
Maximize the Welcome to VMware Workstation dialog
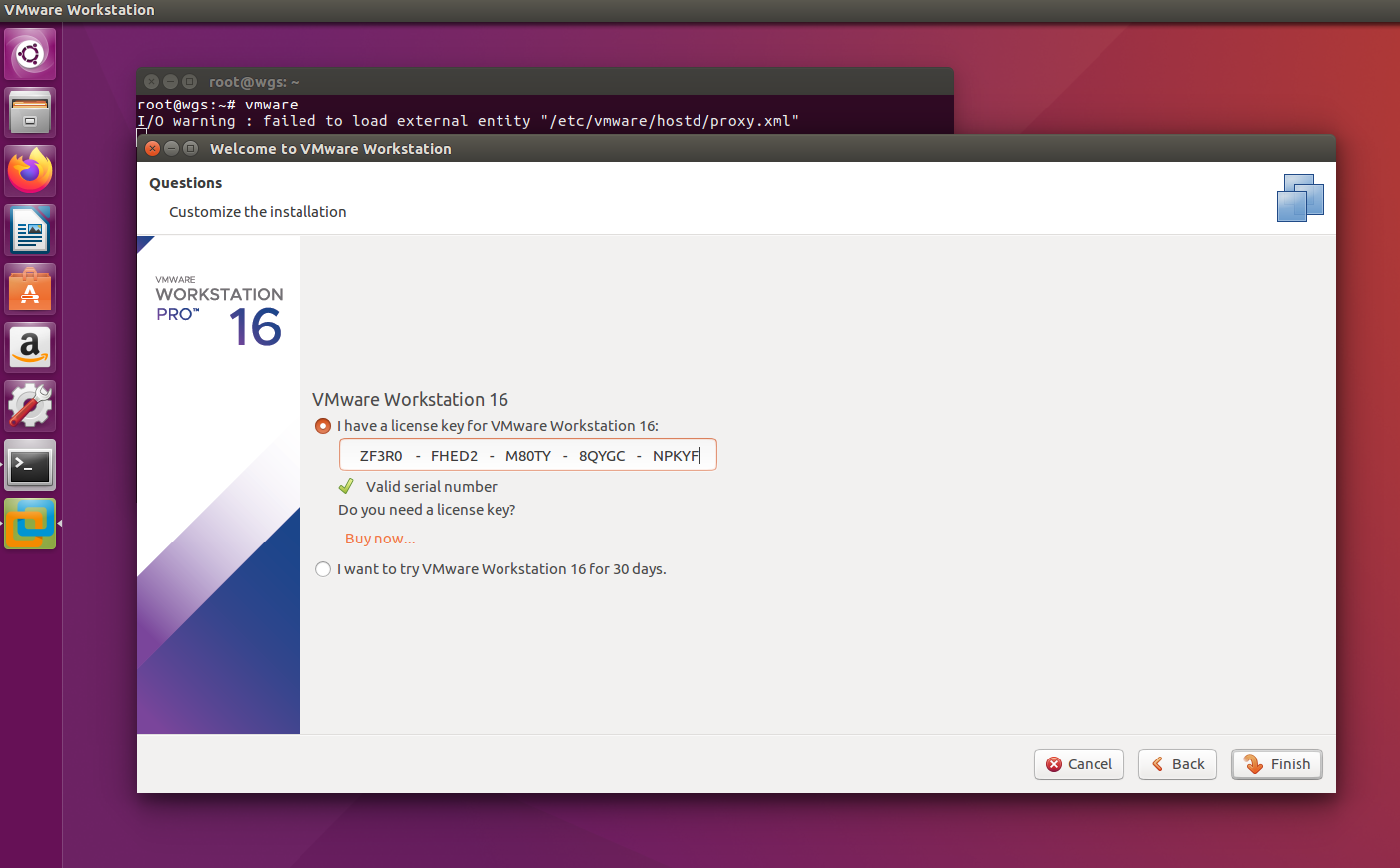click(x=190, y=148)
